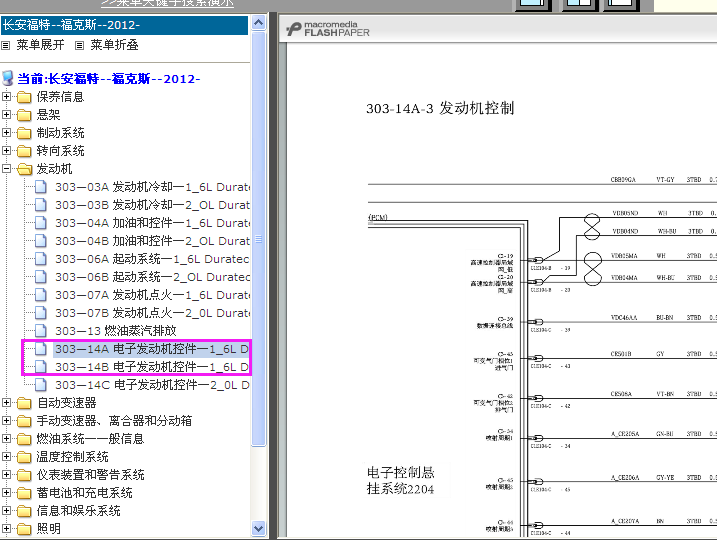This screenshot has height=540, width=717.
Task: Open the 当前:长安福特--福克斯--2012- root link
Action: tap(108, 79)
